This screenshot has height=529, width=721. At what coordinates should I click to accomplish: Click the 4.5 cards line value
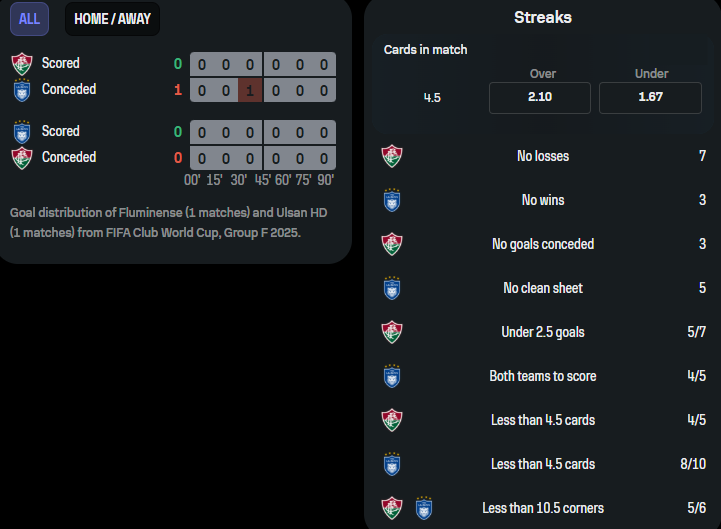click(432, 98)
